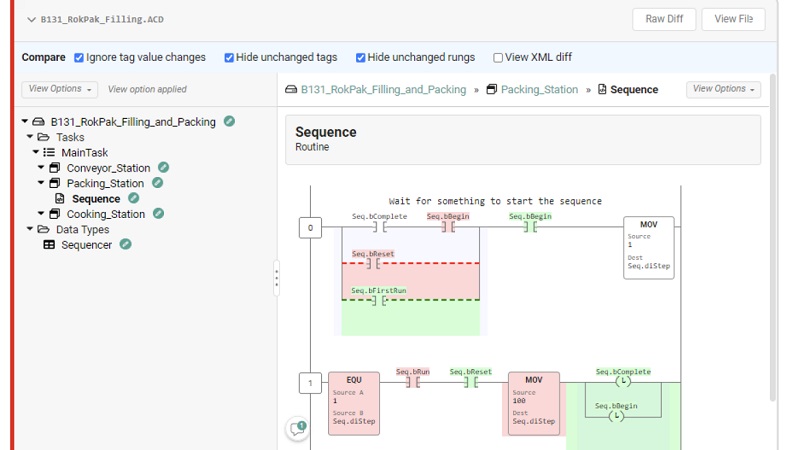Enable View XML diff checkbox

point(498,58)
